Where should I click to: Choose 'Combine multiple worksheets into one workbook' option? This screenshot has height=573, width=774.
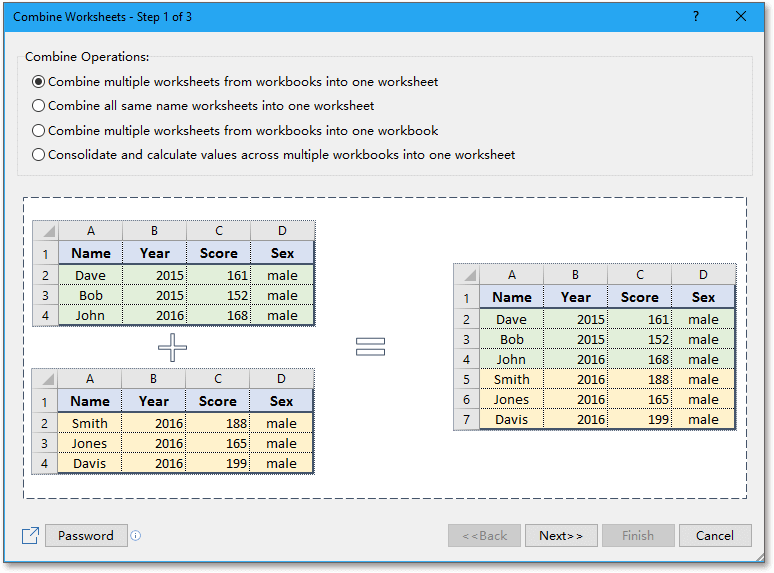39,131
